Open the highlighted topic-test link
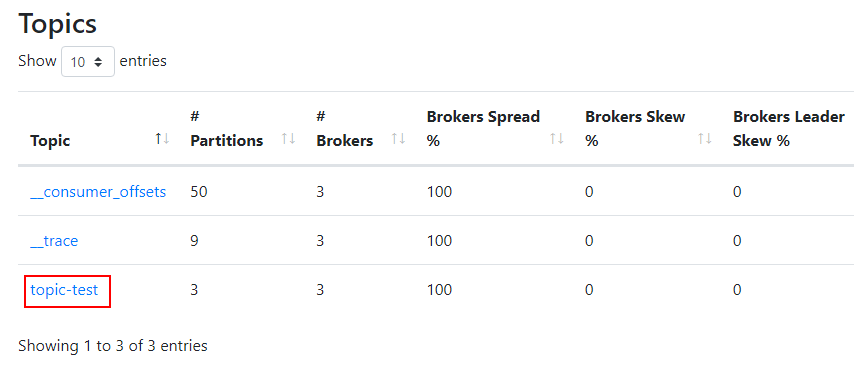This screenshot has width=854, height=371. [x=64, y=289]
